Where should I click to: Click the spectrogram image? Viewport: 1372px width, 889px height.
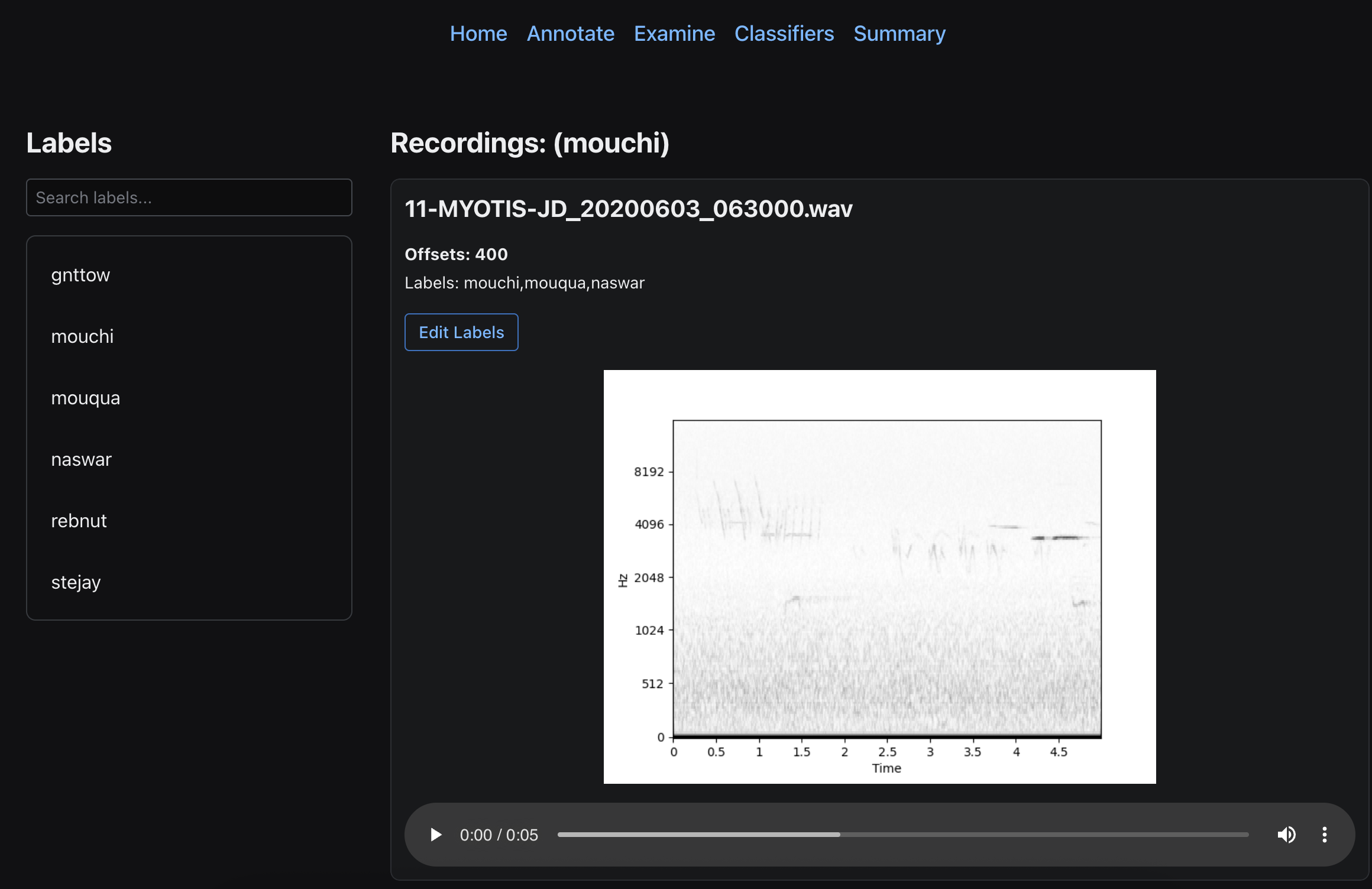click(879, 576)
